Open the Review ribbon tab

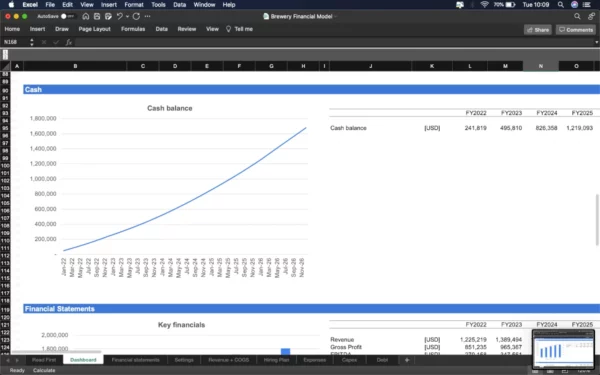pos(187,29)
